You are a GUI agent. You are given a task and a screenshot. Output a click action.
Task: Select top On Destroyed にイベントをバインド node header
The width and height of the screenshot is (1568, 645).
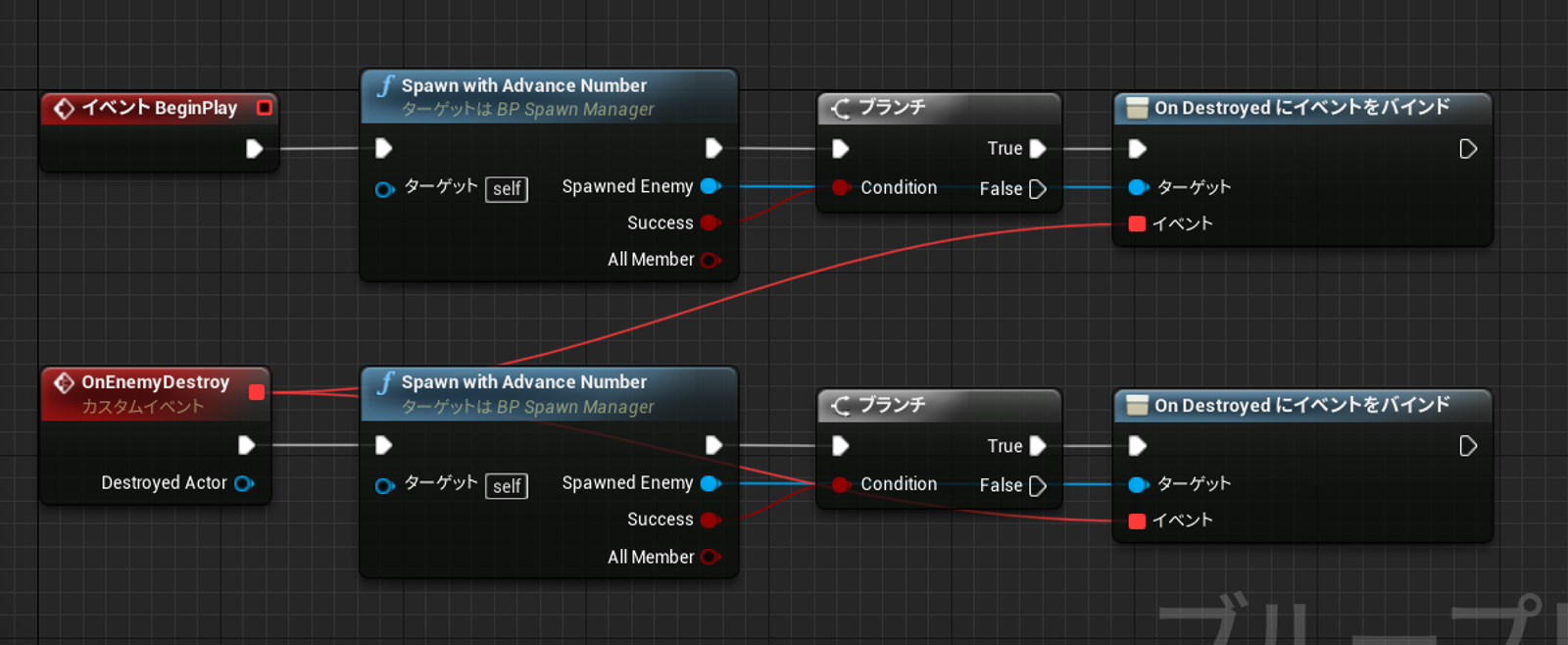[1303, 108]
